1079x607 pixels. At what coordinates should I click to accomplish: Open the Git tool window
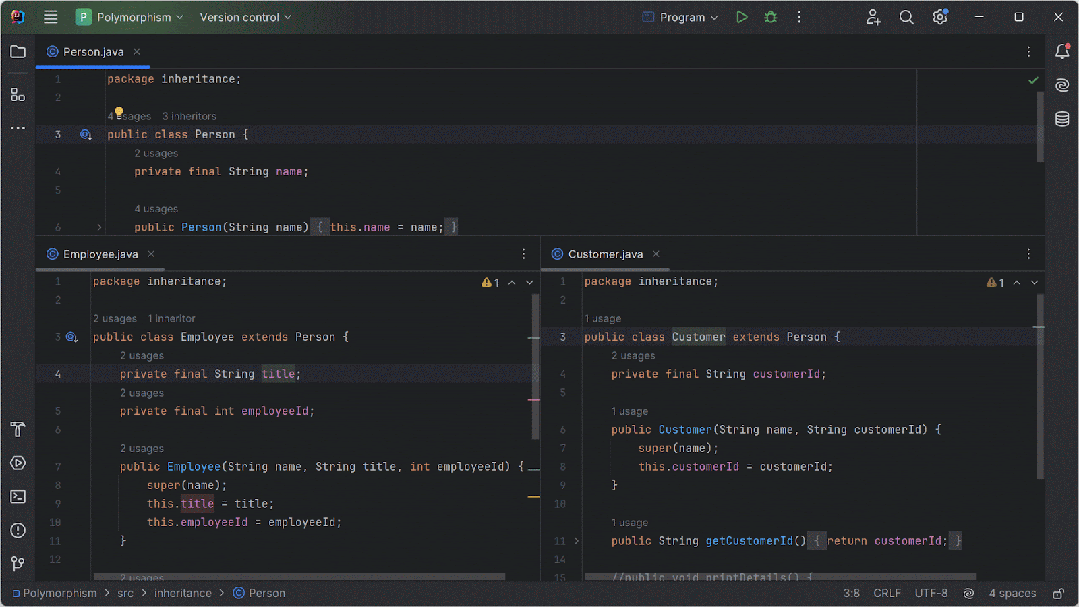tap(18, 564)
